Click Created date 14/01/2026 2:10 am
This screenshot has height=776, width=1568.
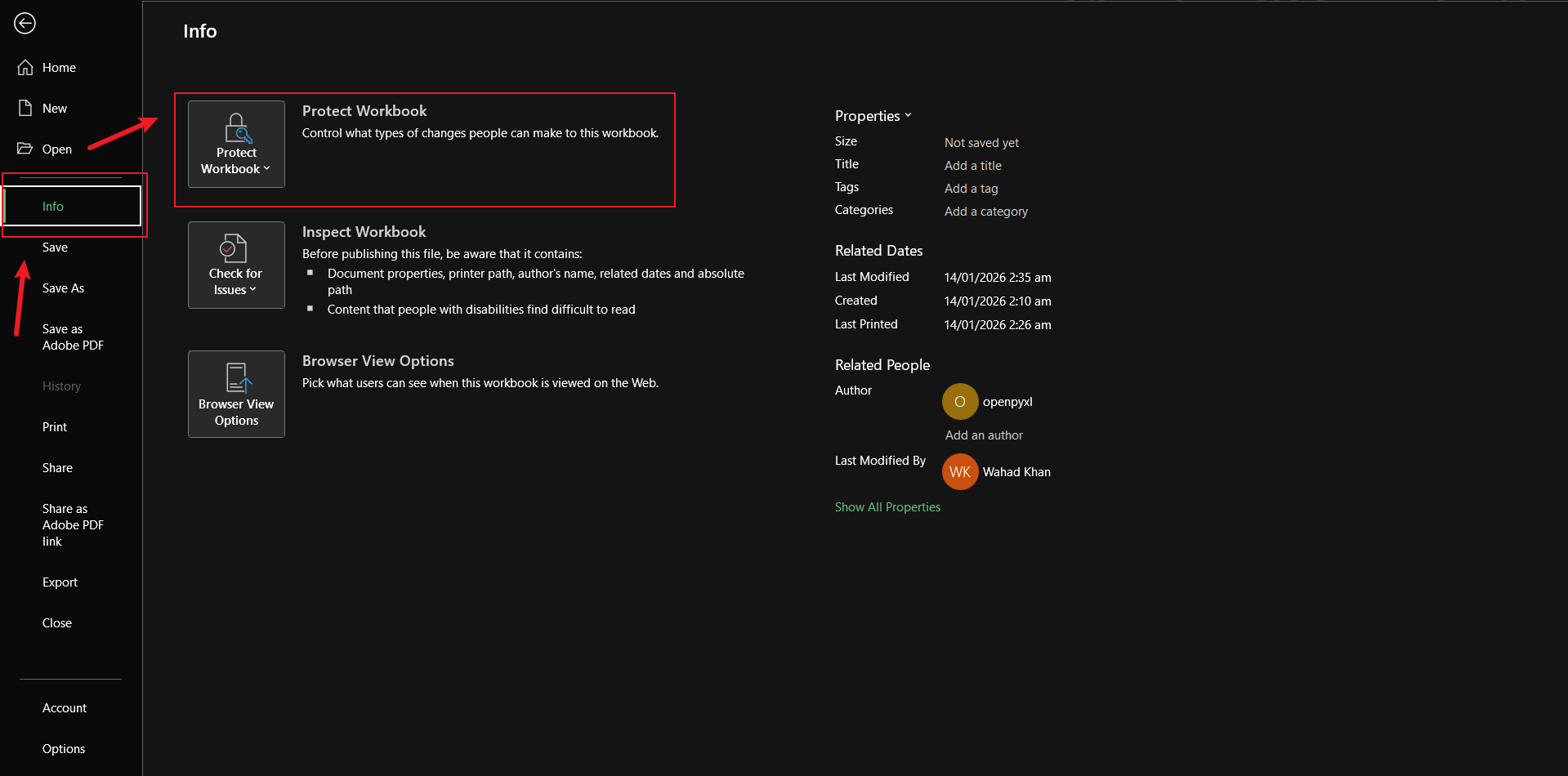(x=998, y=301)
